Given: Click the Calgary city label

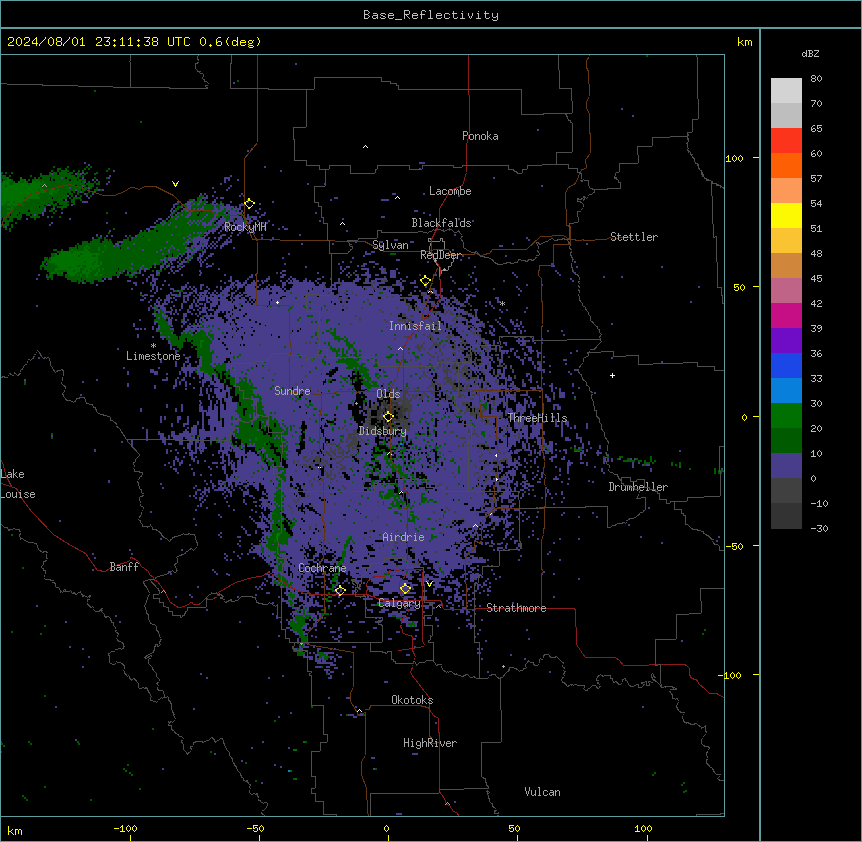Looking at the screenshot, I should click(x=399, y=603).
